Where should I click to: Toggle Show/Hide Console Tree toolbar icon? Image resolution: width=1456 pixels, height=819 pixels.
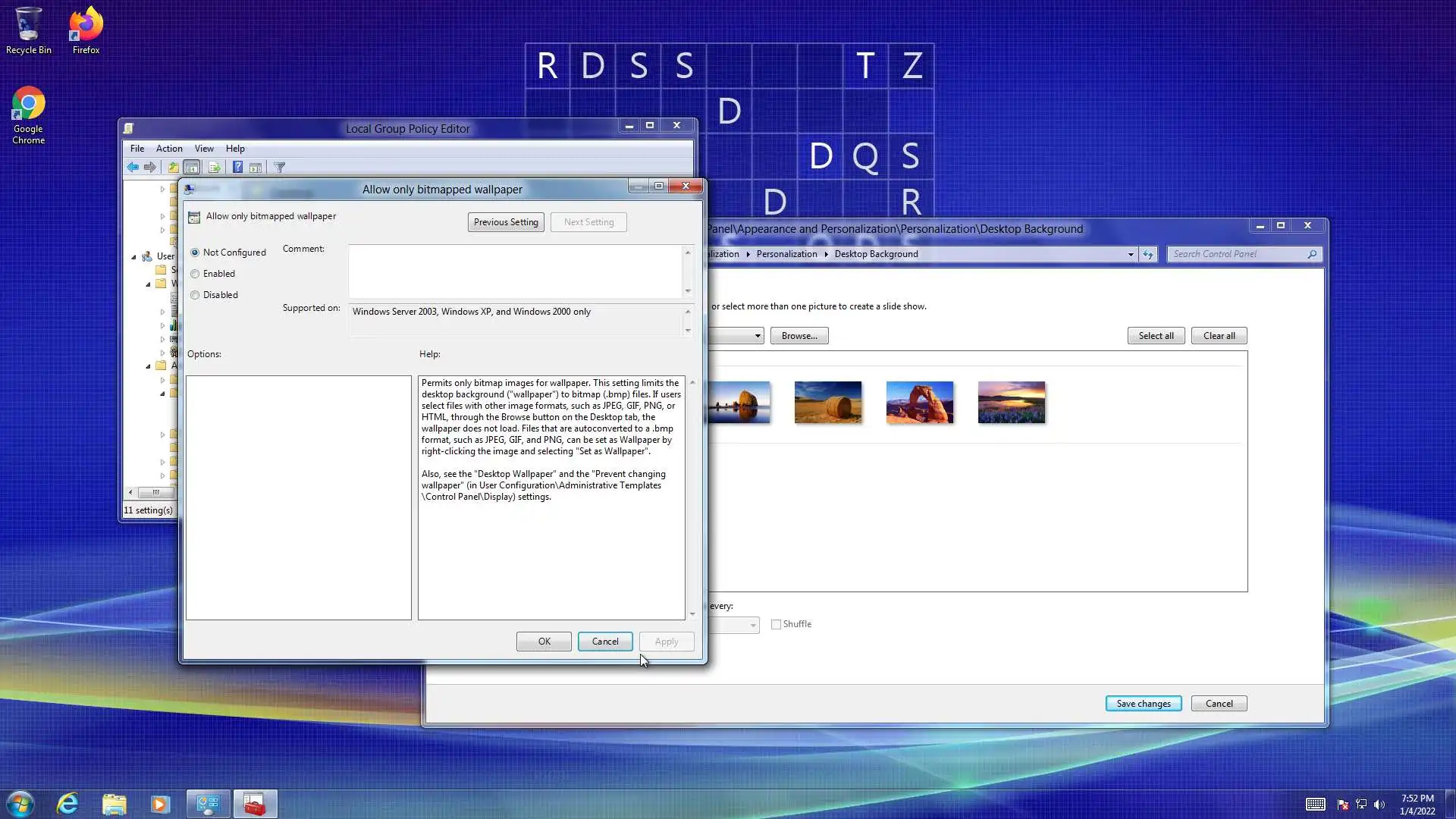[192, 168]
